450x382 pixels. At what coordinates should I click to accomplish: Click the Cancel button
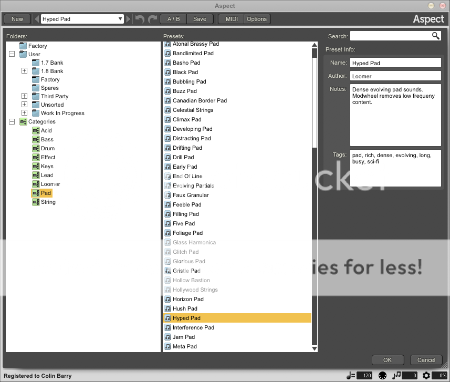426,360
